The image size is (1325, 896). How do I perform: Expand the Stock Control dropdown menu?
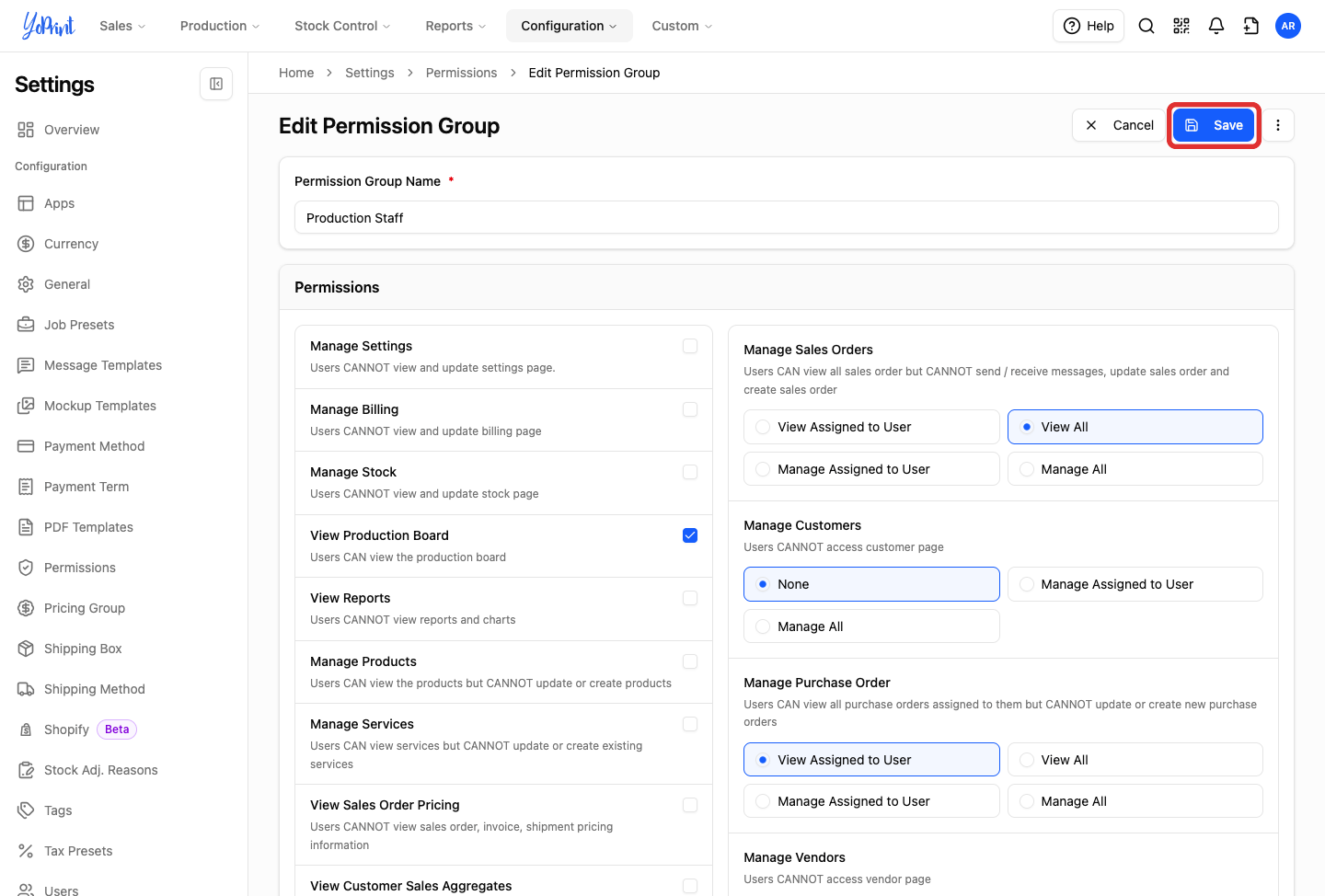[x=342, y=26]
